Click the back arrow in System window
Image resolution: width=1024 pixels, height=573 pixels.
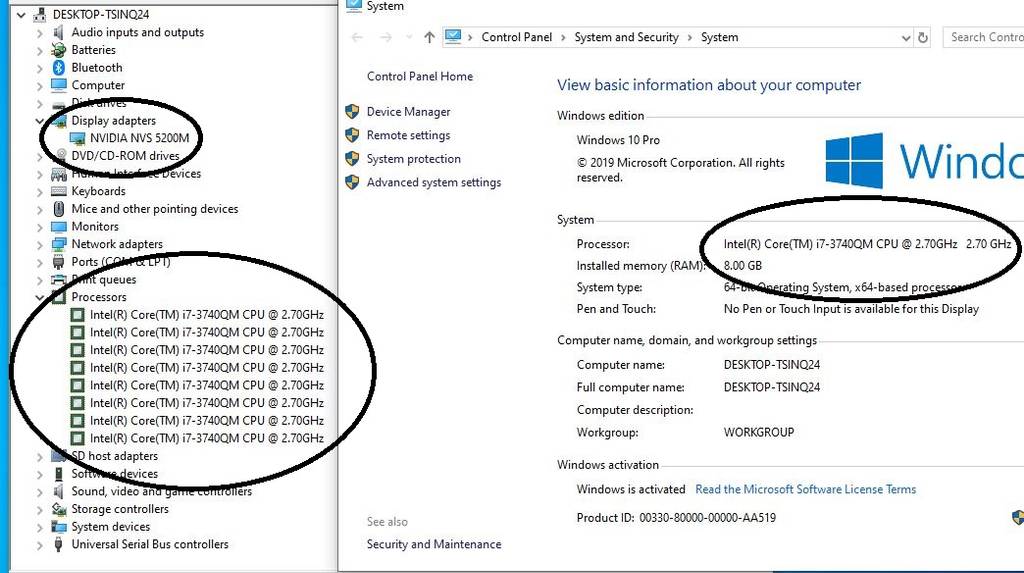[x=357, y=37]
